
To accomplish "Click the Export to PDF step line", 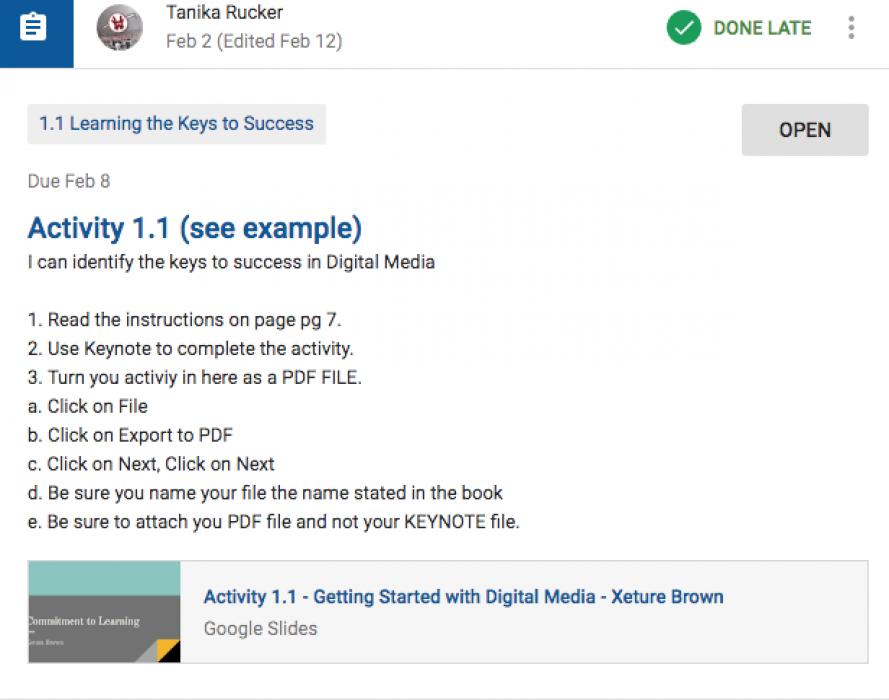I will pyautogui.click(x=130, y=435).
